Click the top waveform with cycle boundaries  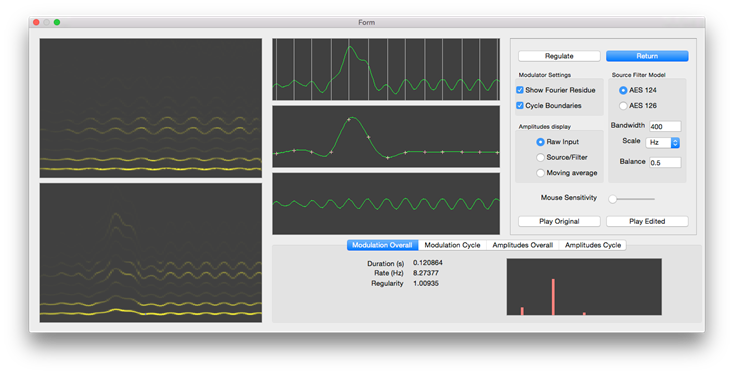click(x=386, y=69)
